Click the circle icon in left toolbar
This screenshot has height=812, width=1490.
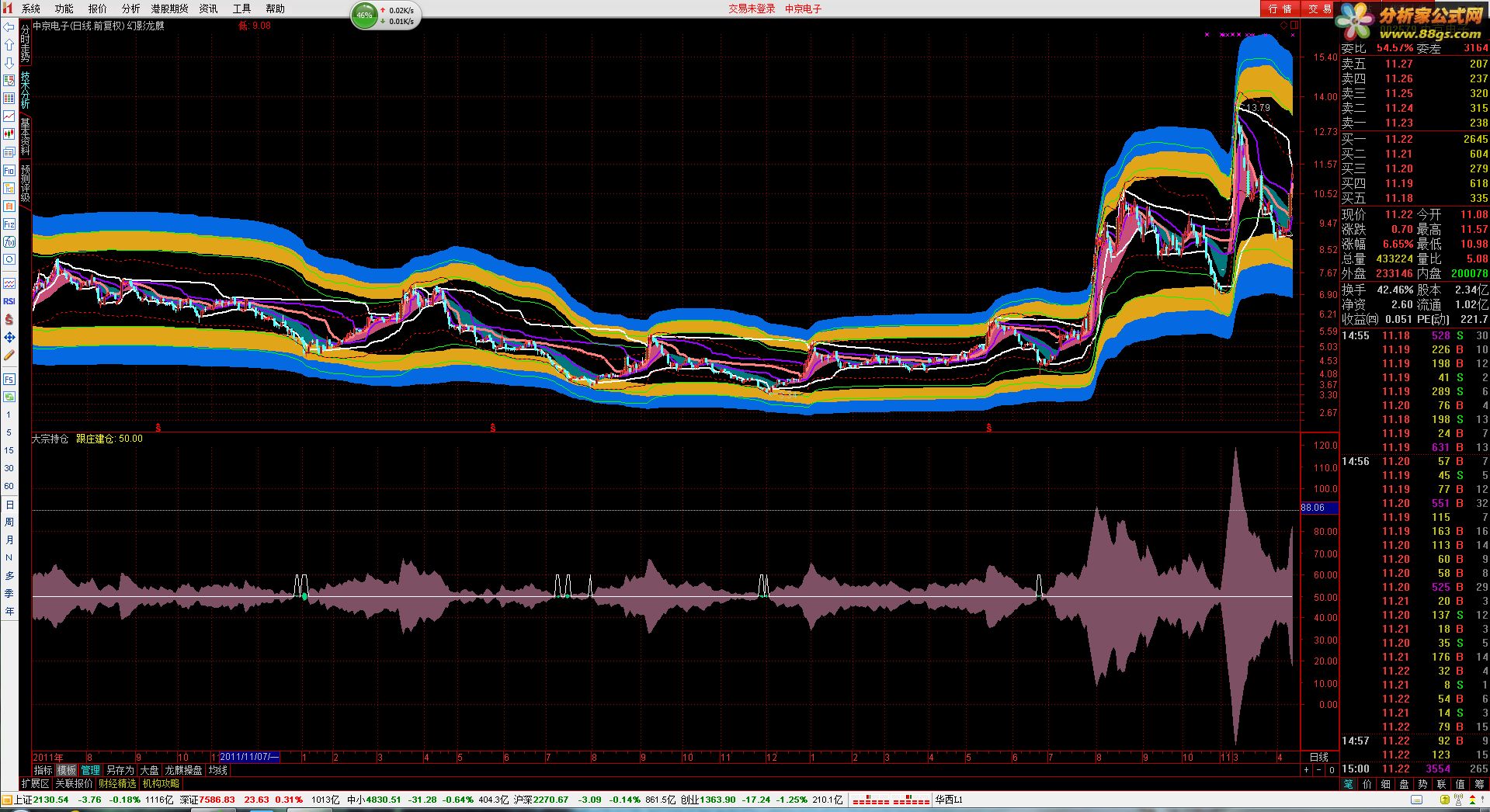[x=9, y=260]
